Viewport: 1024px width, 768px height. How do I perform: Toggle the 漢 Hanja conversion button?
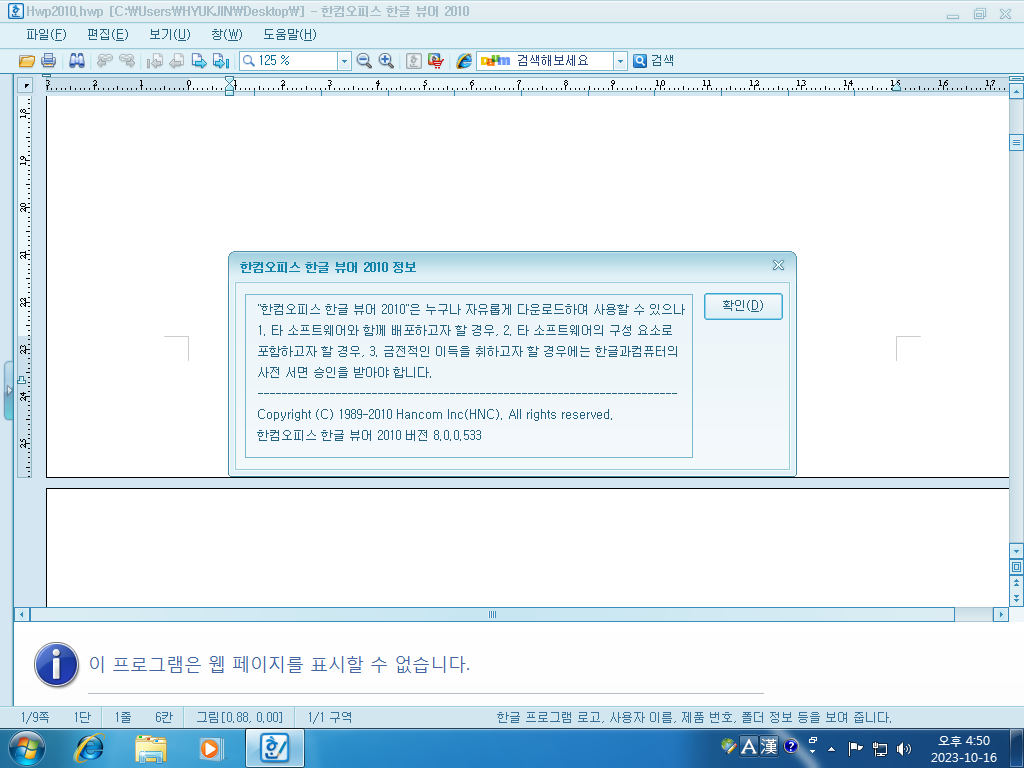pyautogui.click(x=769, y=746)
